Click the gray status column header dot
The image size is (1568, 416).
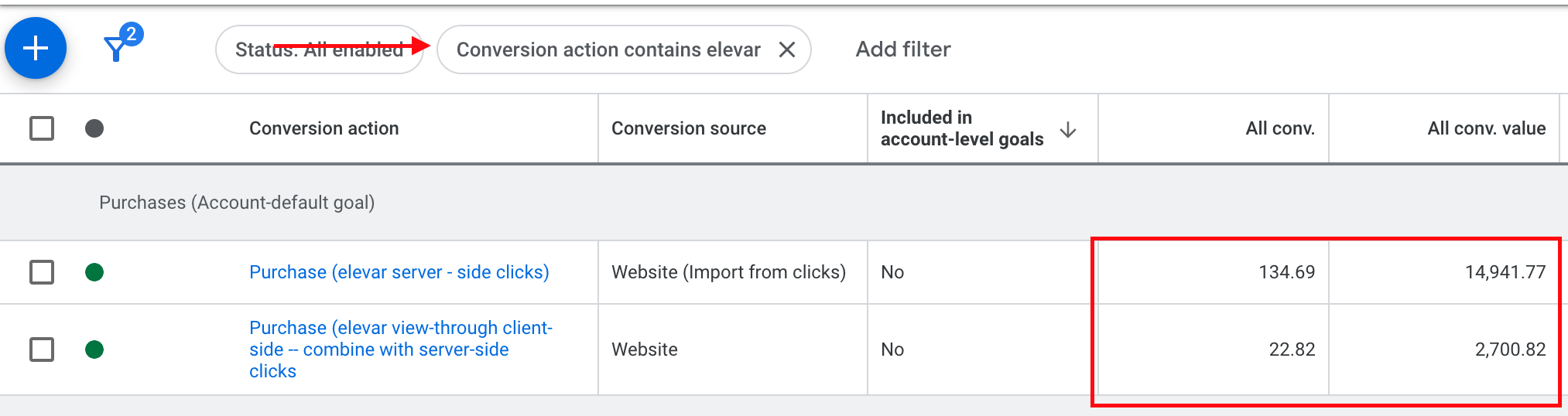pyautogui.click(x=94, y=128)
